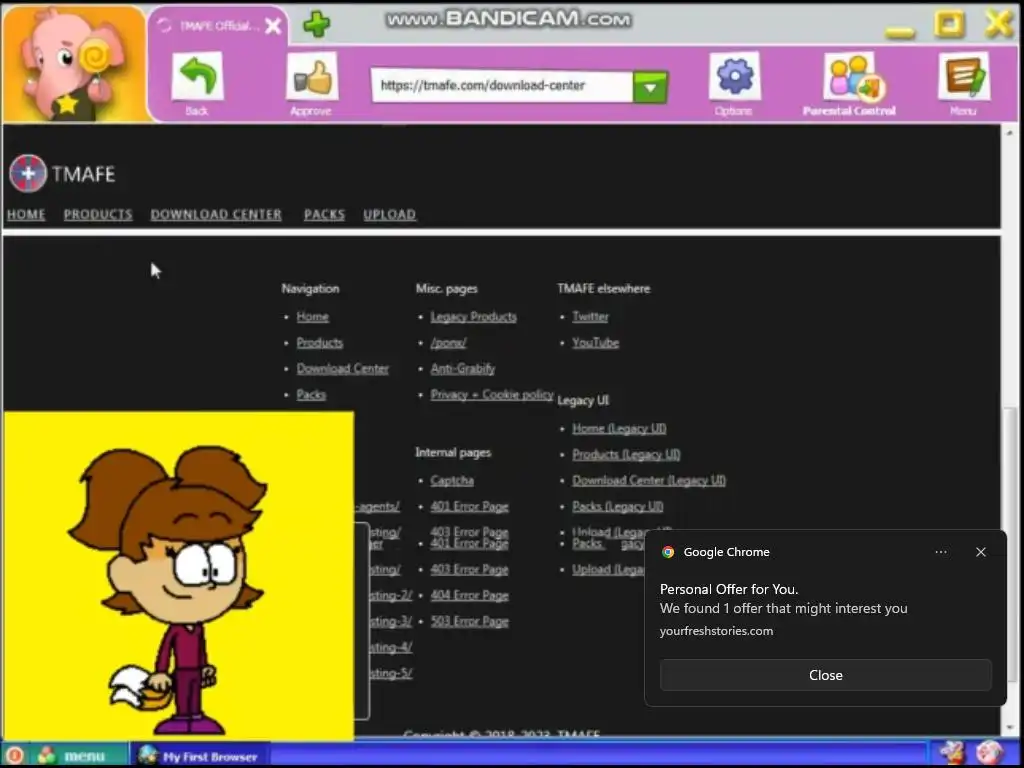This screenshot has height=768, width=1024.
Task: Open Home (Legacy UI) link
Action: (x=619, y=429)
